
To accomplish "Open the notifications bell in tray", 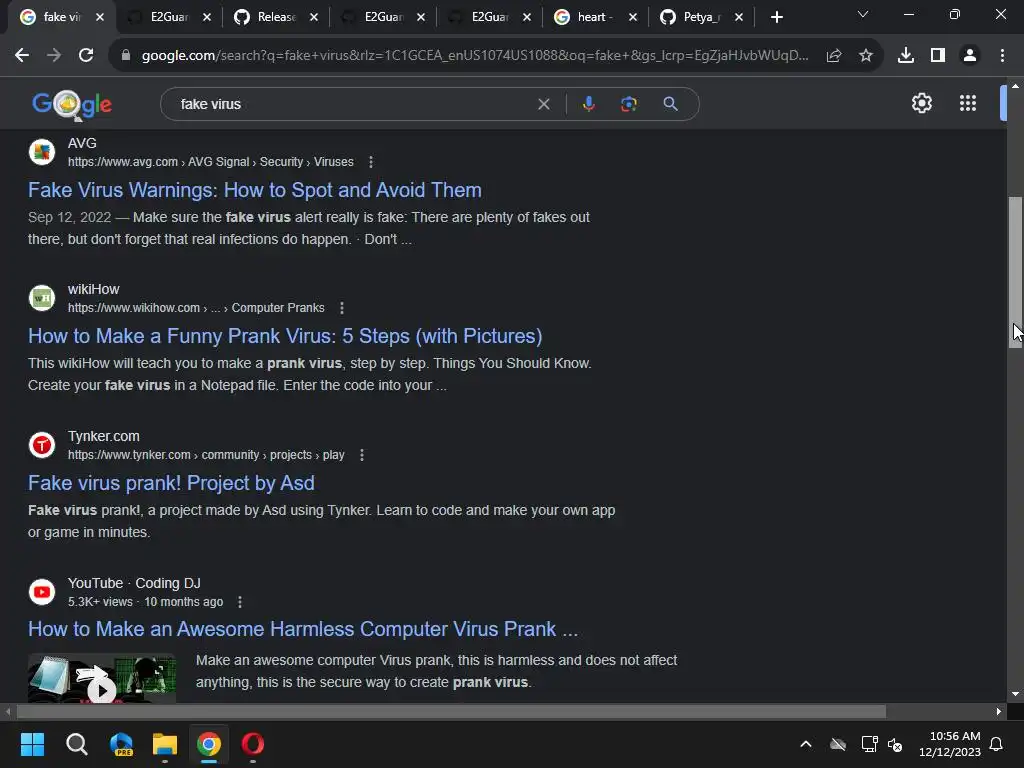I will coord(996,744).
